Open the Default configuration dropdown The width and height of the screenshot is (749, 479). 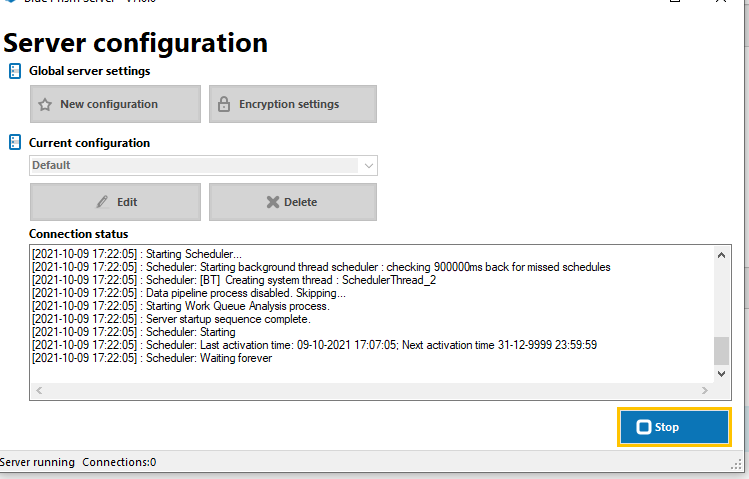point(203,165)
